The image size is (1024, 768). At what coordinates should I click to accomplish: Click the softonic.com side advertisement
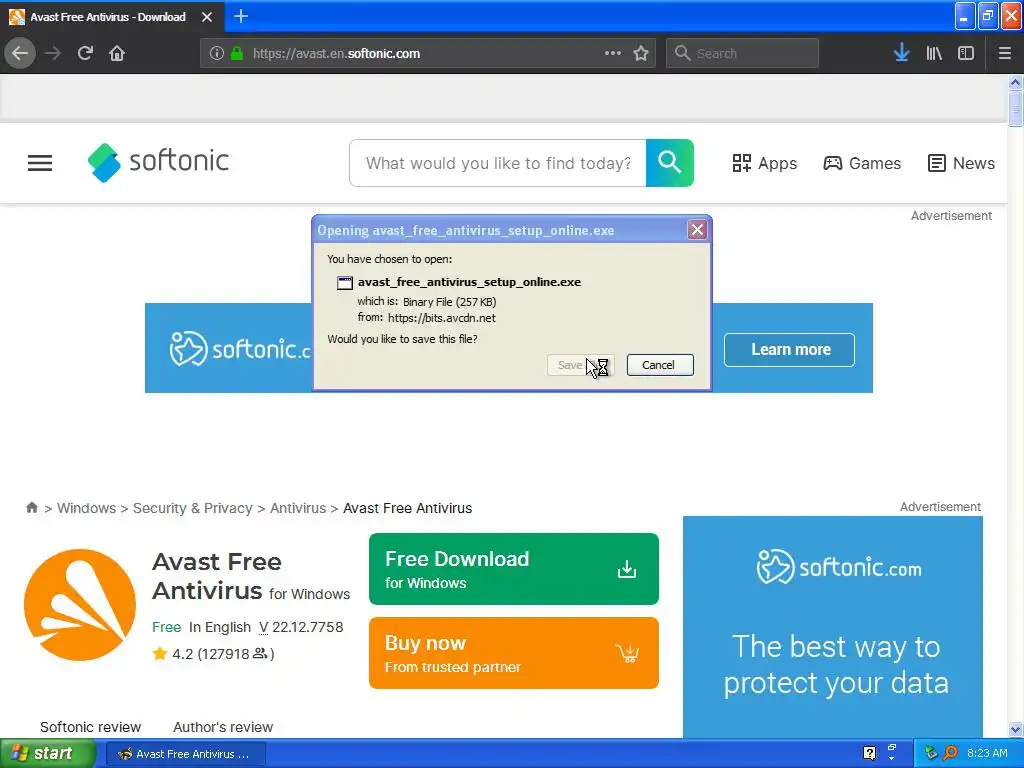point(833,627)
